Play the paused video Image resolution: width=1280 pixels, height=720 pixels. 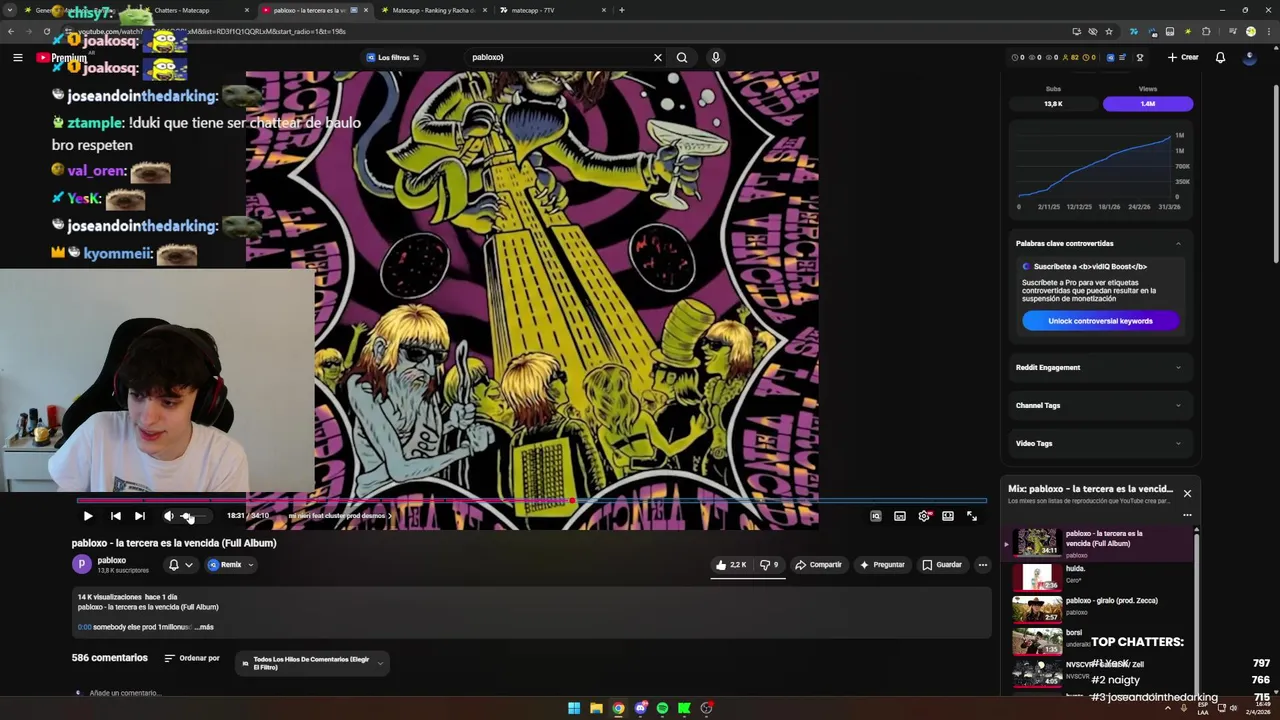[88, 516]
